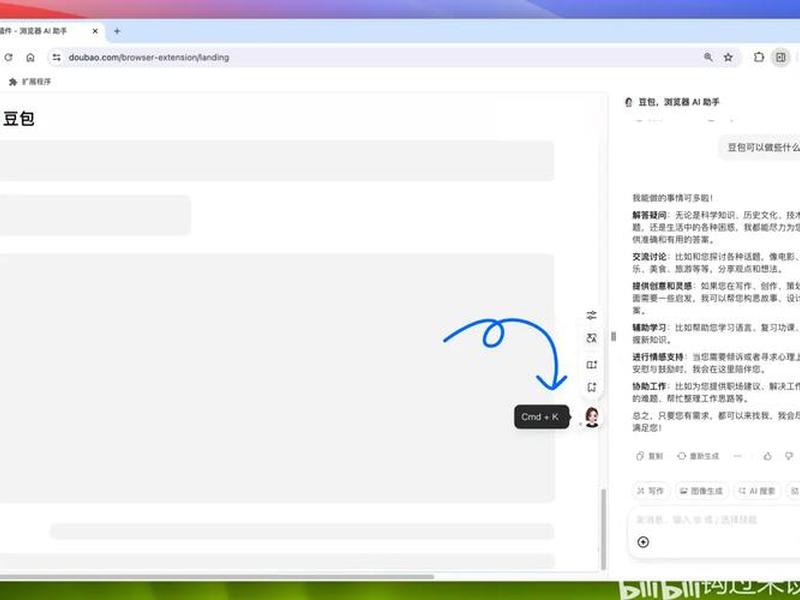
Task: Click the 豆包可以做些什么 message bubble
Action: [760, 147]
